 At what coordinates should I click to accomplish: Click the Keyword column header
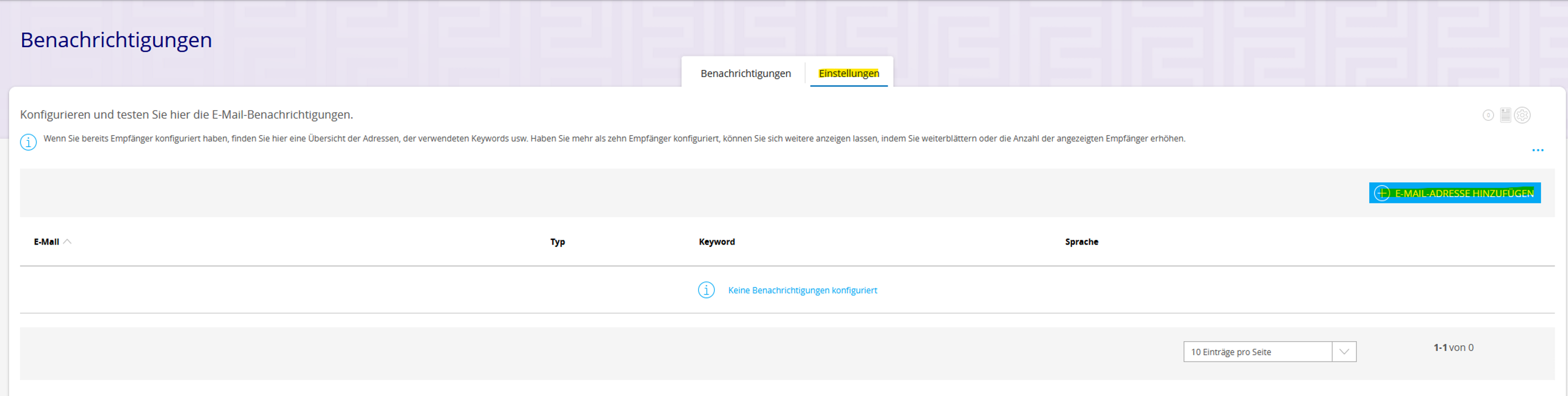716,242
